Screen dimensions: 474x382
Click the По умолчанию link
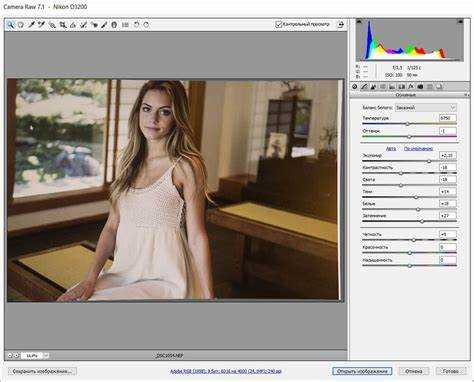[x=418, y=149]
